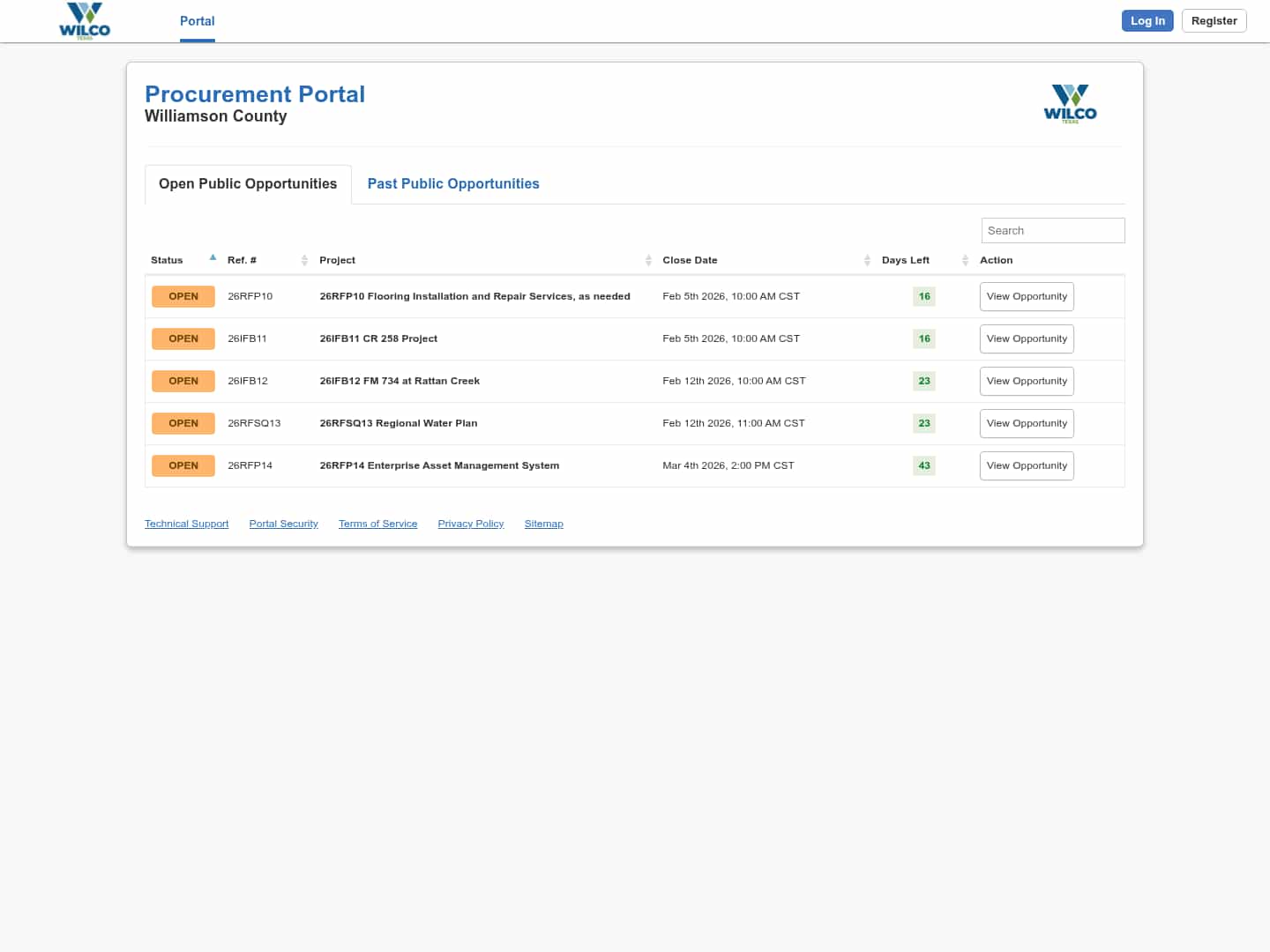Sort table by Days Left column arrows

[965, 260]
